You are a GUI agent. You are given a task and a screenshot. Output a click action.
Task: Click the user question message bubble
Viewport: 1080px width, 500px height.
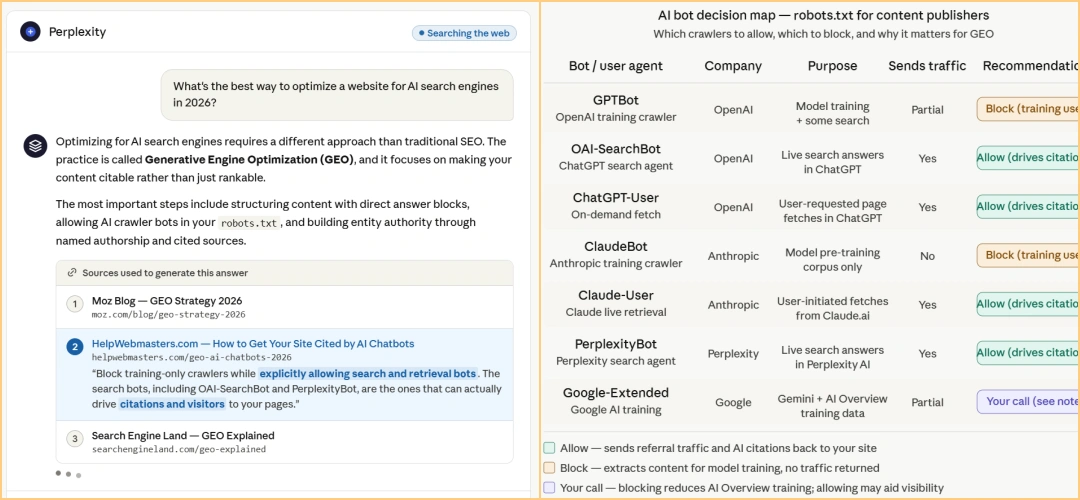tap(338, 94)
